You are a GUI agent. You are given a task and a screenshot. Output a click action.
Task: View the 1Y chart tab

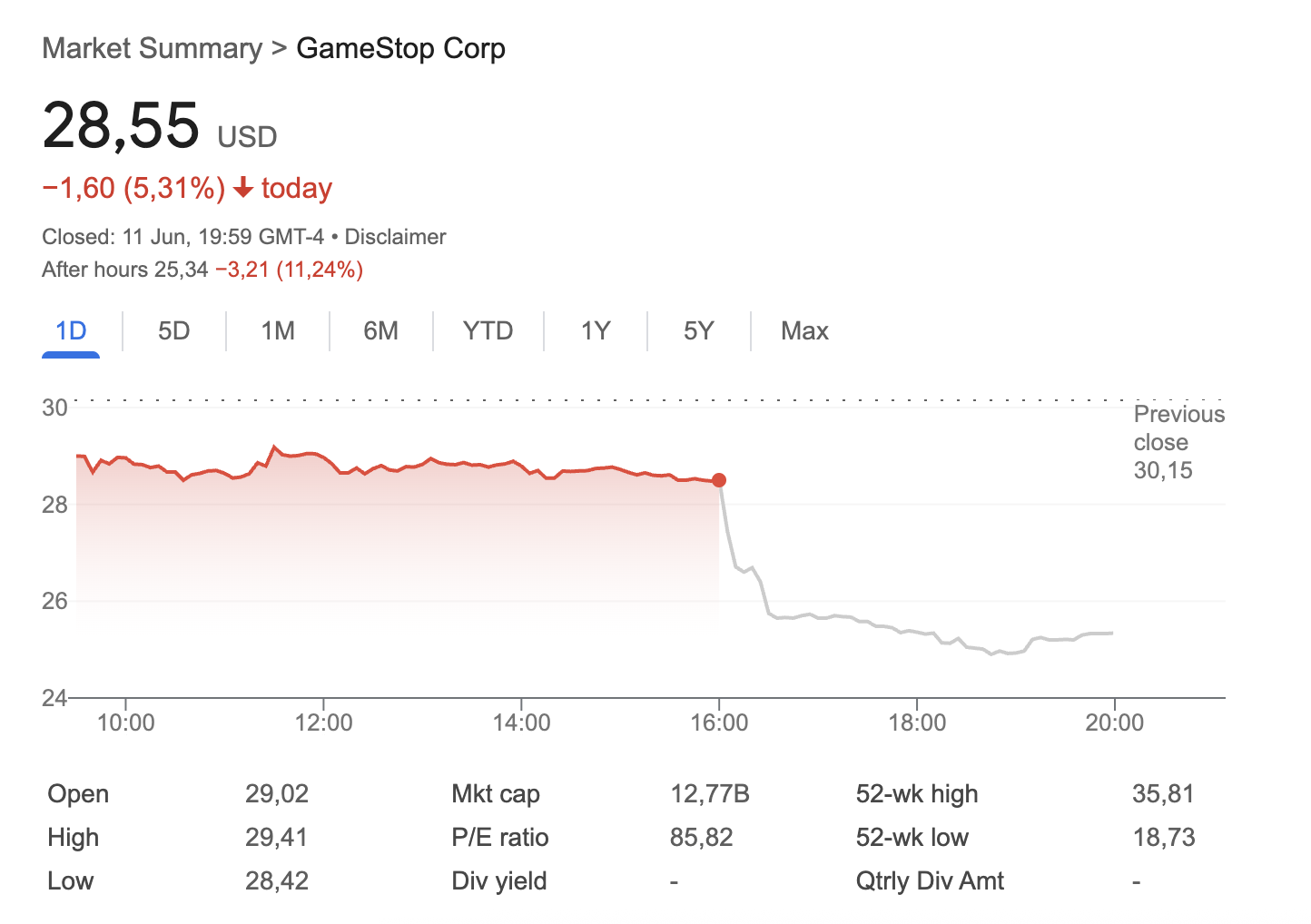(595, 330)
